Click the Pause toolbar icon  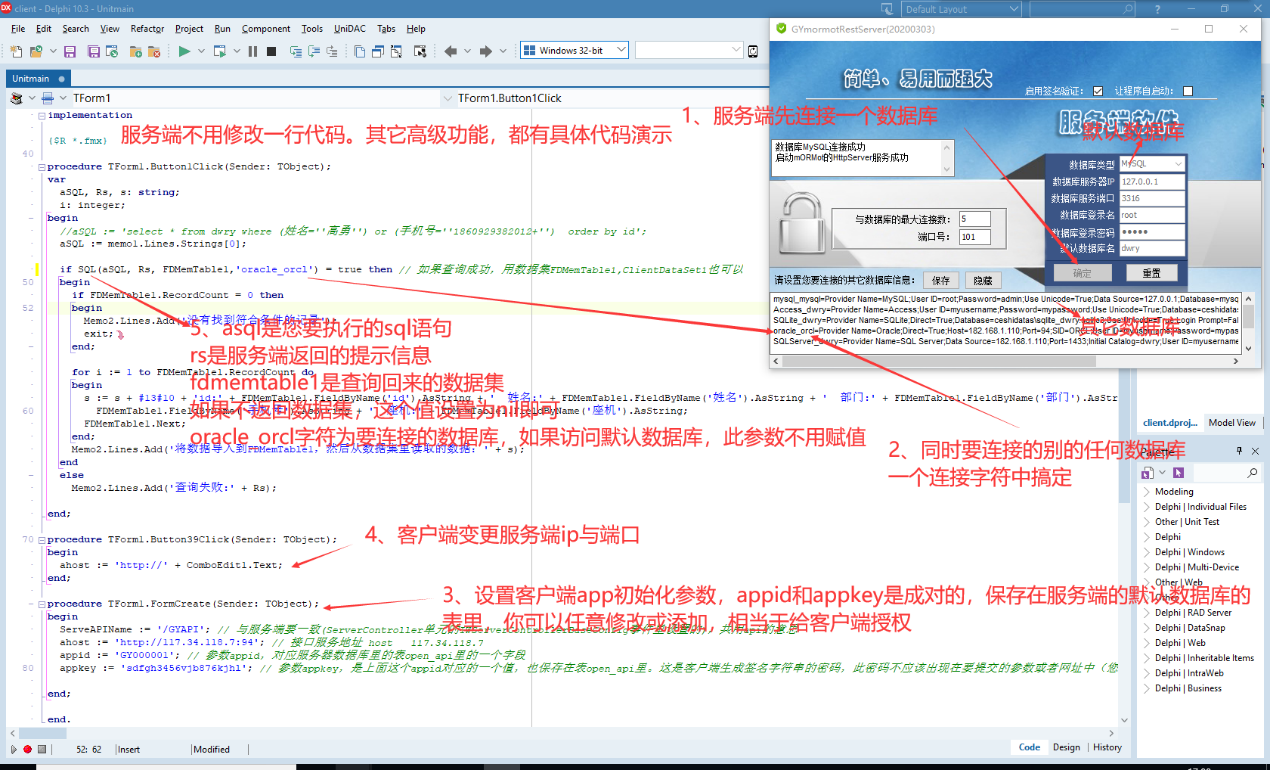(x=253, y=51)
